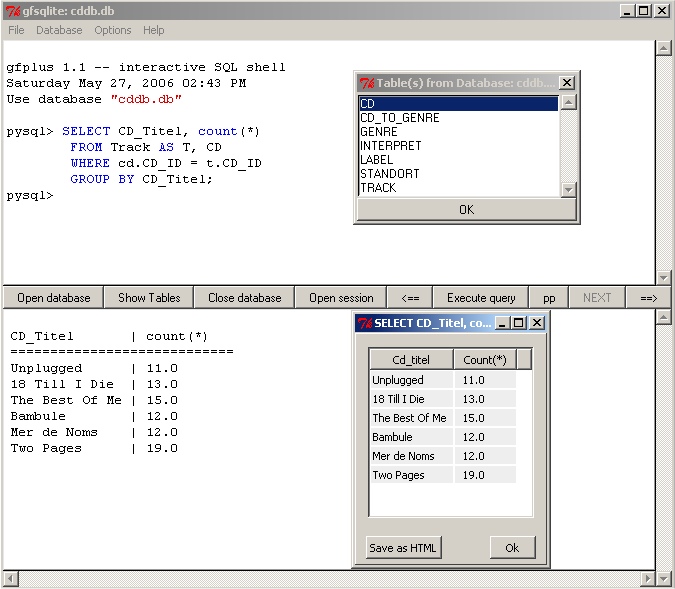The image size is (675, 589).
Task: Click the Cd_titel column header
Action: coord(411,360)
